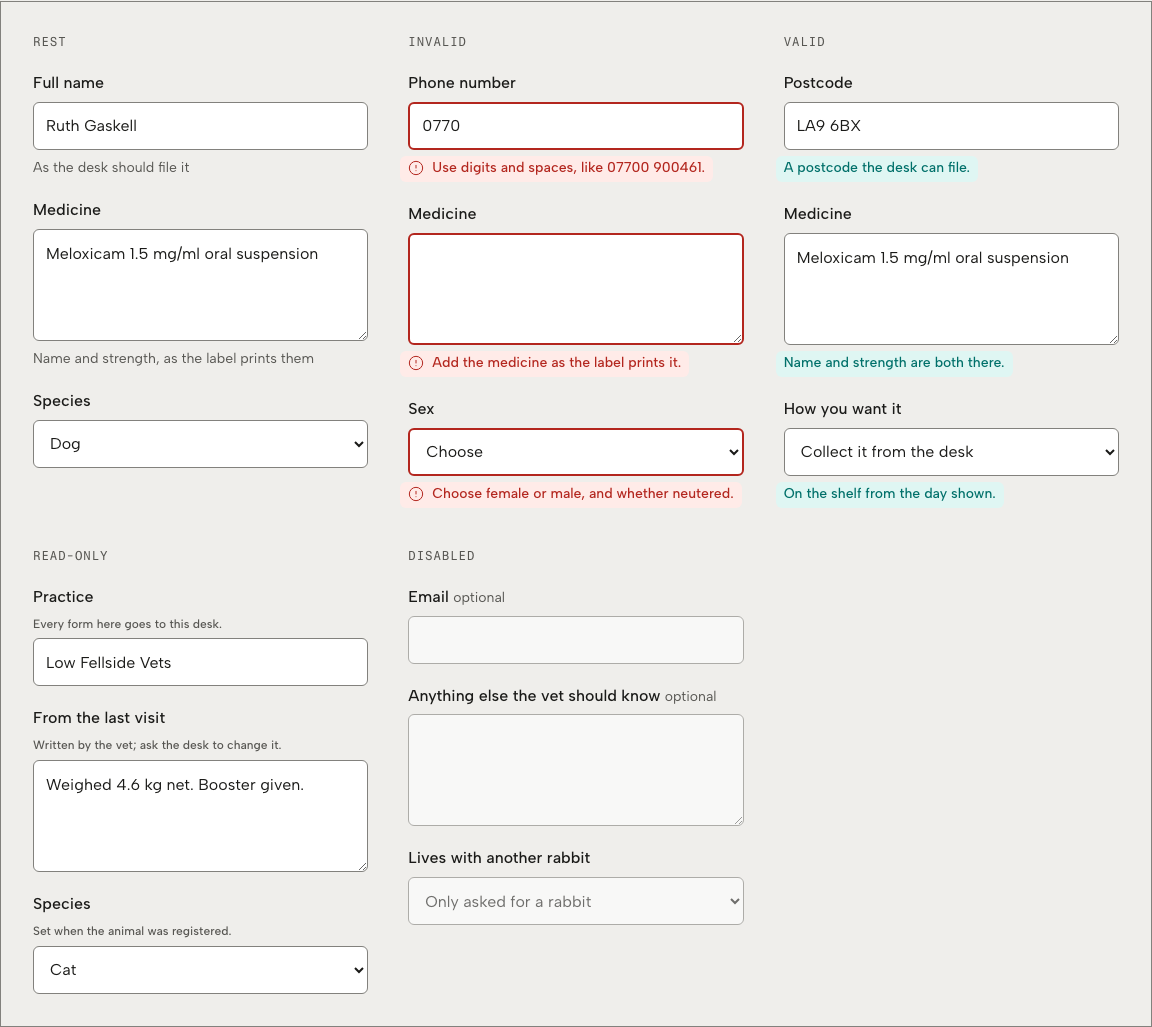Image resolution: width=1152 pixels, height=1027 pixels.
Task: Open the read-only Species dropdown showing Cat
Action: click(x=201, y=970)
